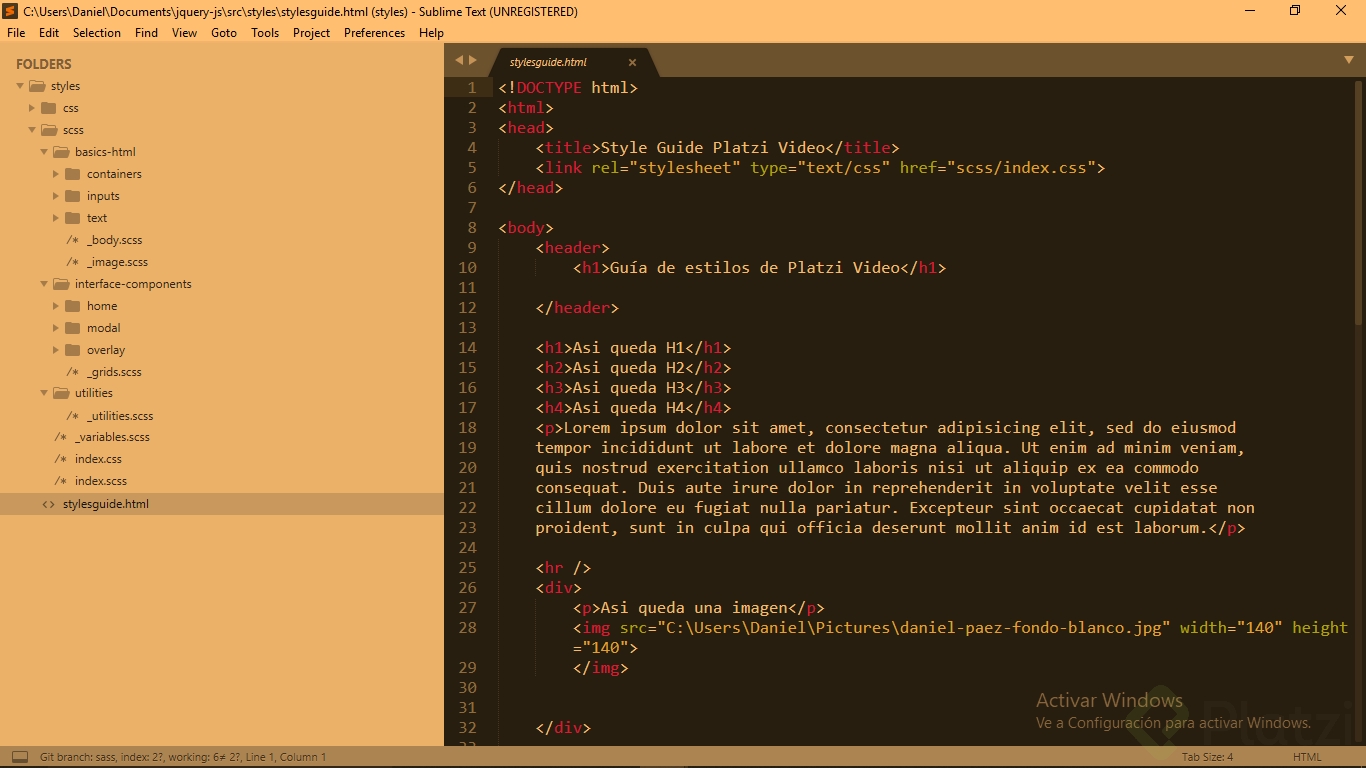1366x768 pixels.
Task: Open the _grids.scss file in sidebar
Action: [x=112, y=371]
